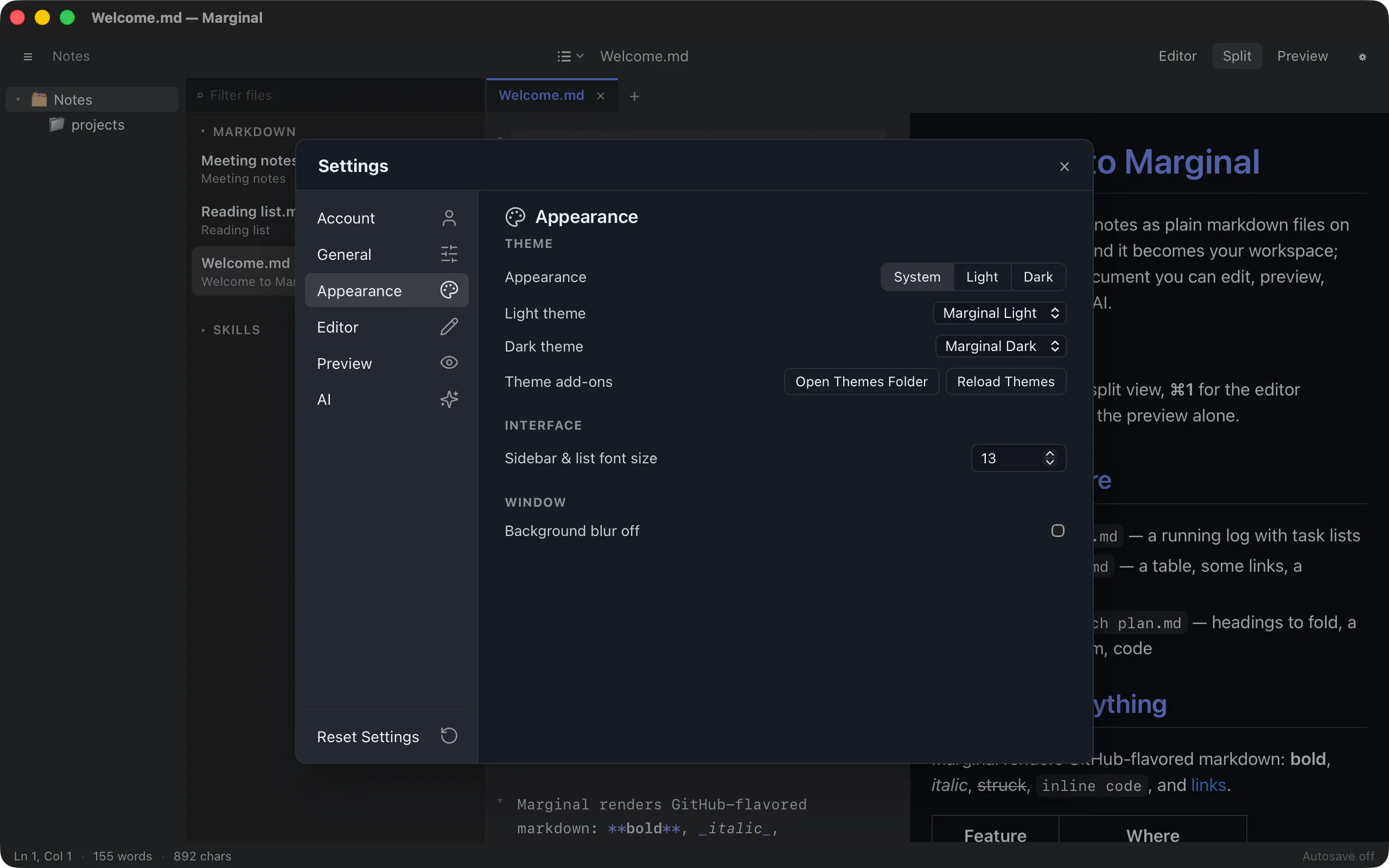Close the Welcome.md tab with its X
Viewport: 1389px width, 868px height.
pyautogui.click(x=601, y=96)
